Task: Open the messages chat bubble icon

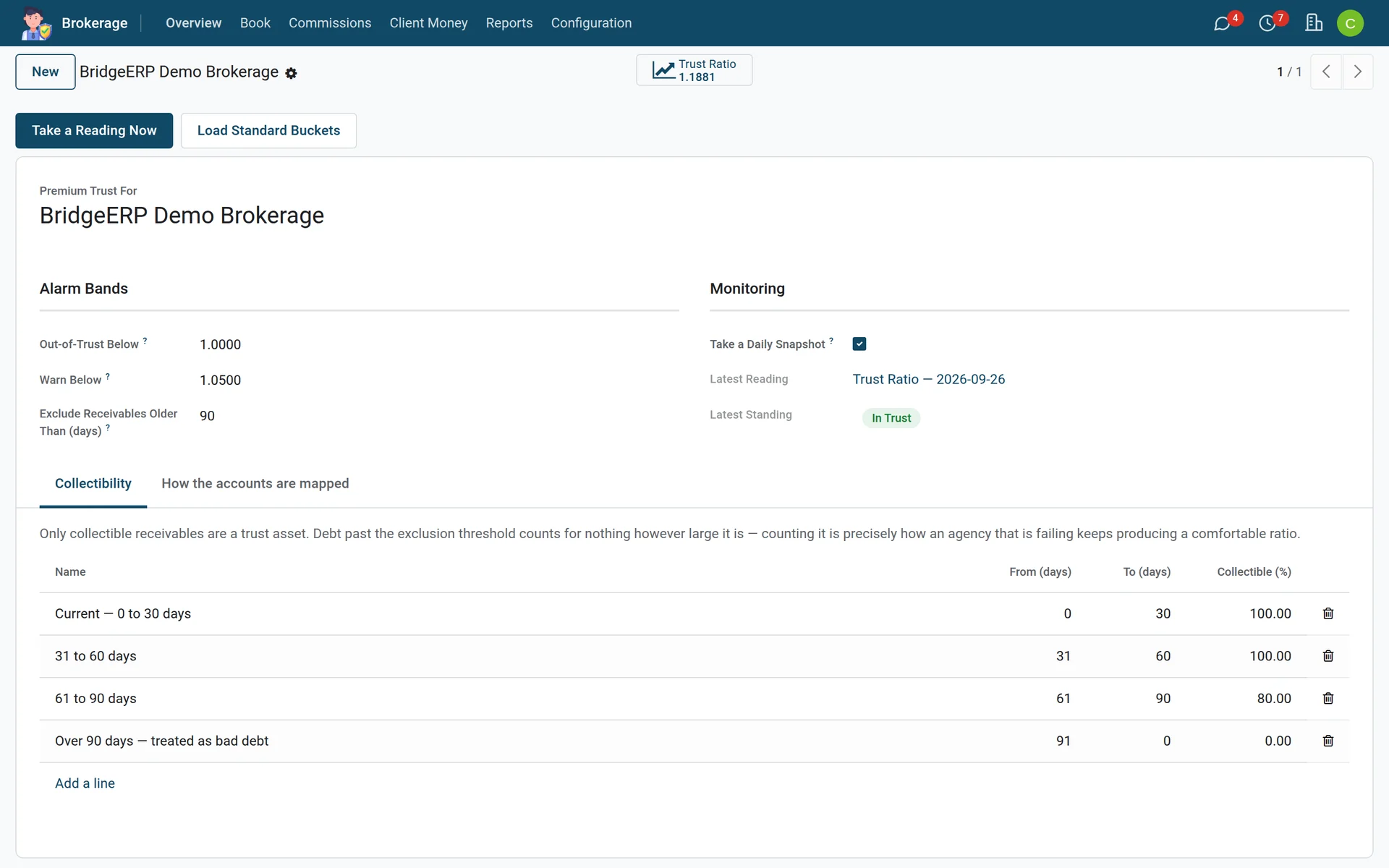Action: (1222, 23)
